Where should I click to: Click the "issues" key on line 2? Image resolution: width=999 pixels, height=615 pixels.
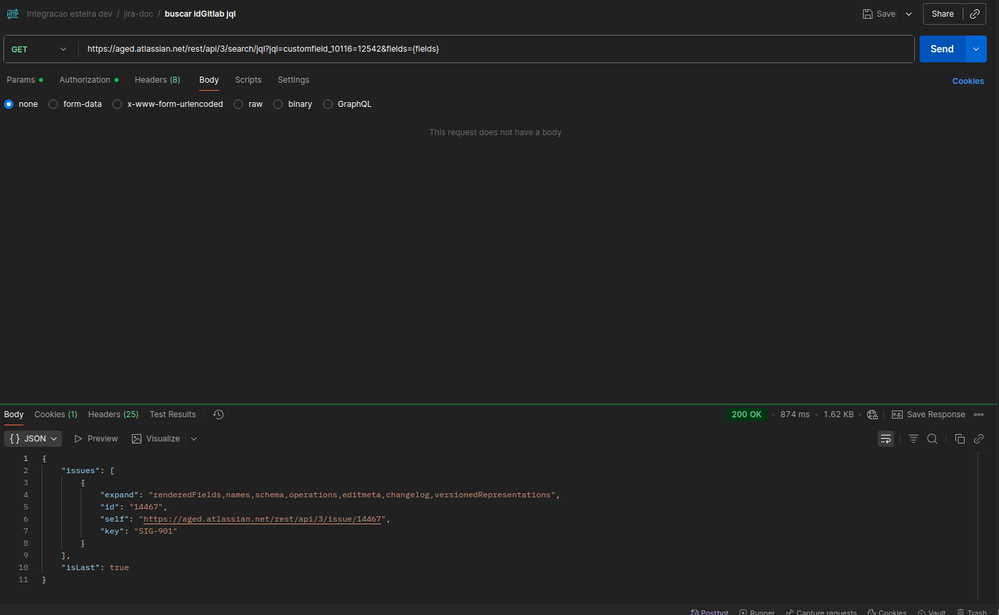[79, 470]
